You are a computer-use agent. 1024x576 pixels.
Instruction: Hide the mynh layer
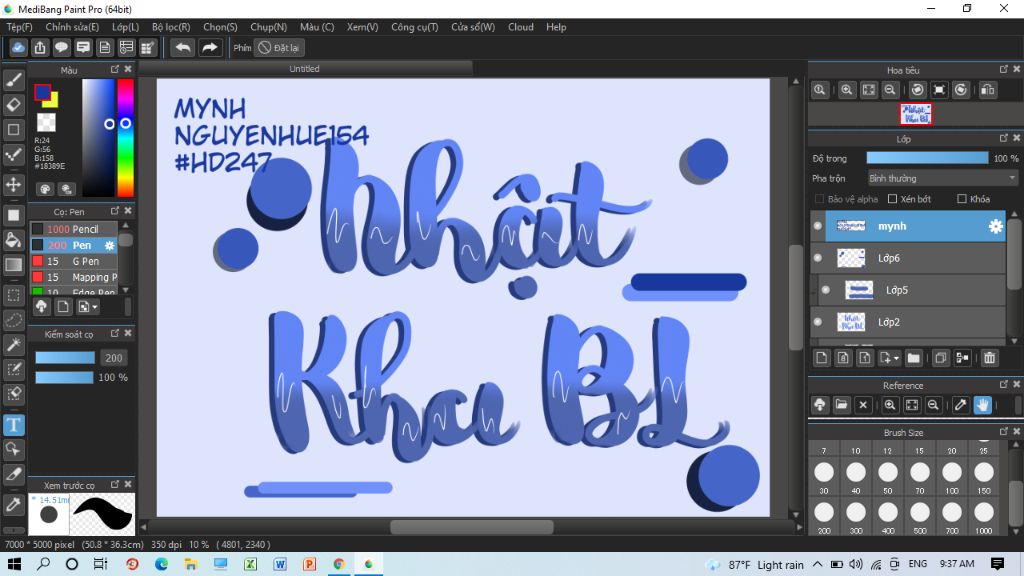click(818, 226)
